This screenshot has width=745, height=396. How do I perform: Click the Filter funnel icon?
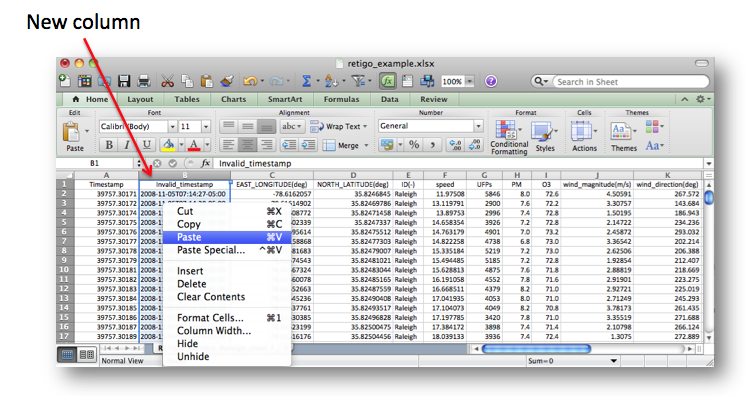[357, 81]
